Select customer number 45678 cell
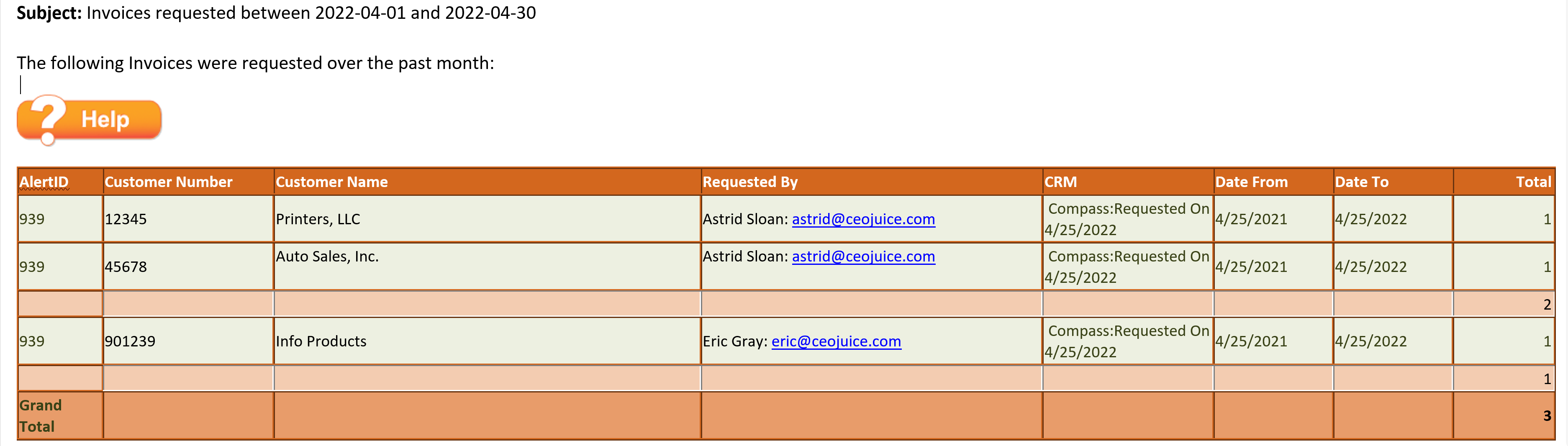This screenshot has width=1568, height=446. 188,267
